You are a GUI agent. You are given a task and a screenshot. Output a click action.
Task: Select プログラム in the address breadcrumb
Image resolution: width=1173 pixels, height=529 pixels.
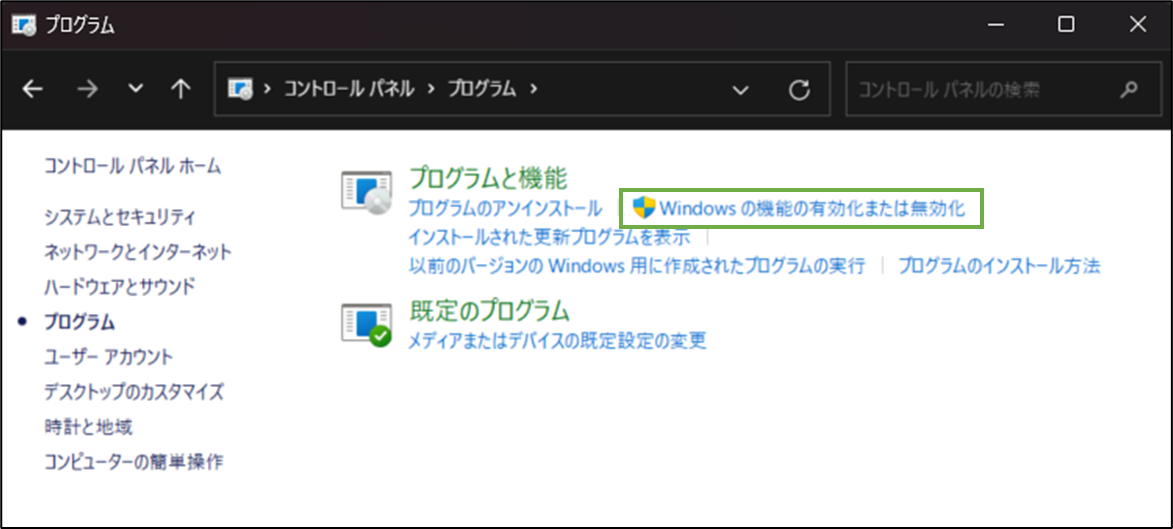pos(482,90)
